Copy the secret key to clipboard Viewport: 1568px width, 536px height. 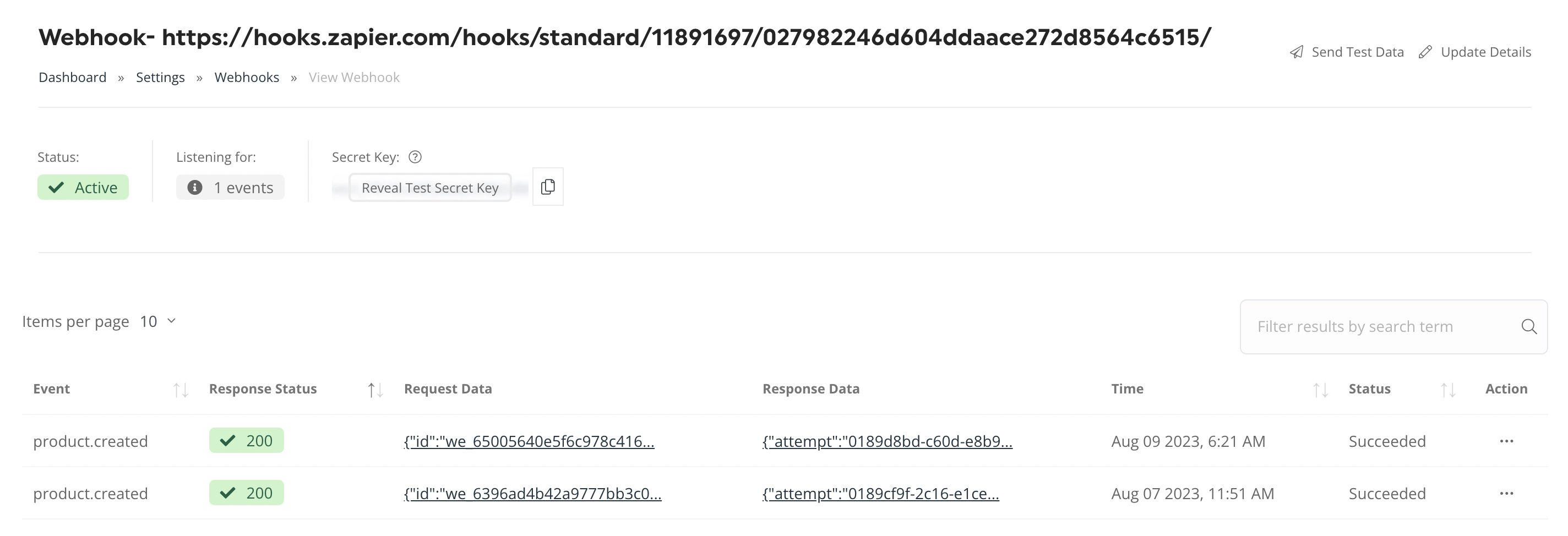pos(548,187)
